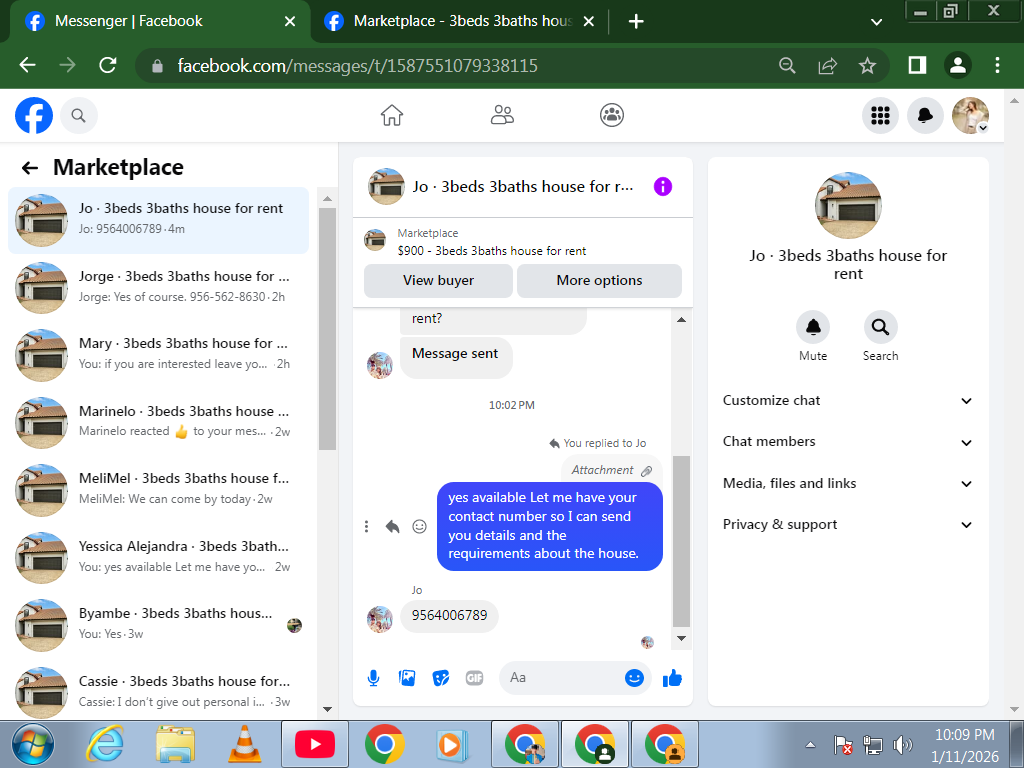This screenshot has height=768, width=1024.
Task: Choose a sticker icon
Action: point(441,679)
